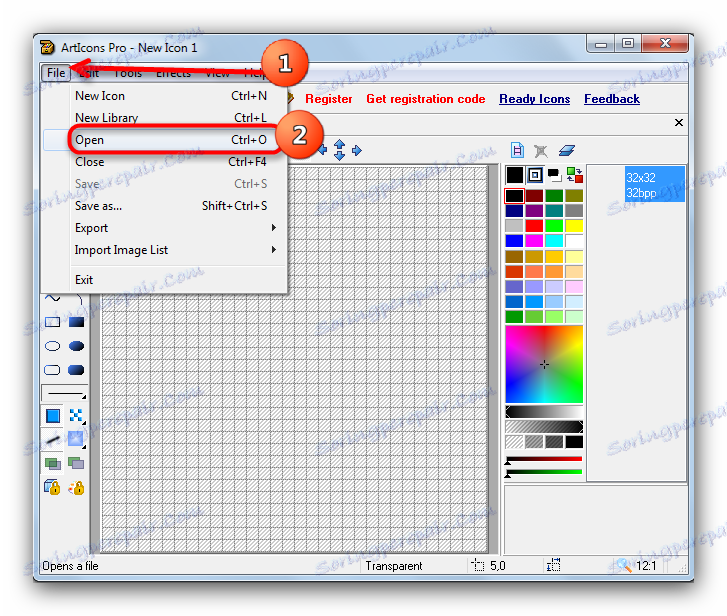Select the transparent overlay squares icon
Image resolution: width=727 pixels, height=616 pixels.
52,463
